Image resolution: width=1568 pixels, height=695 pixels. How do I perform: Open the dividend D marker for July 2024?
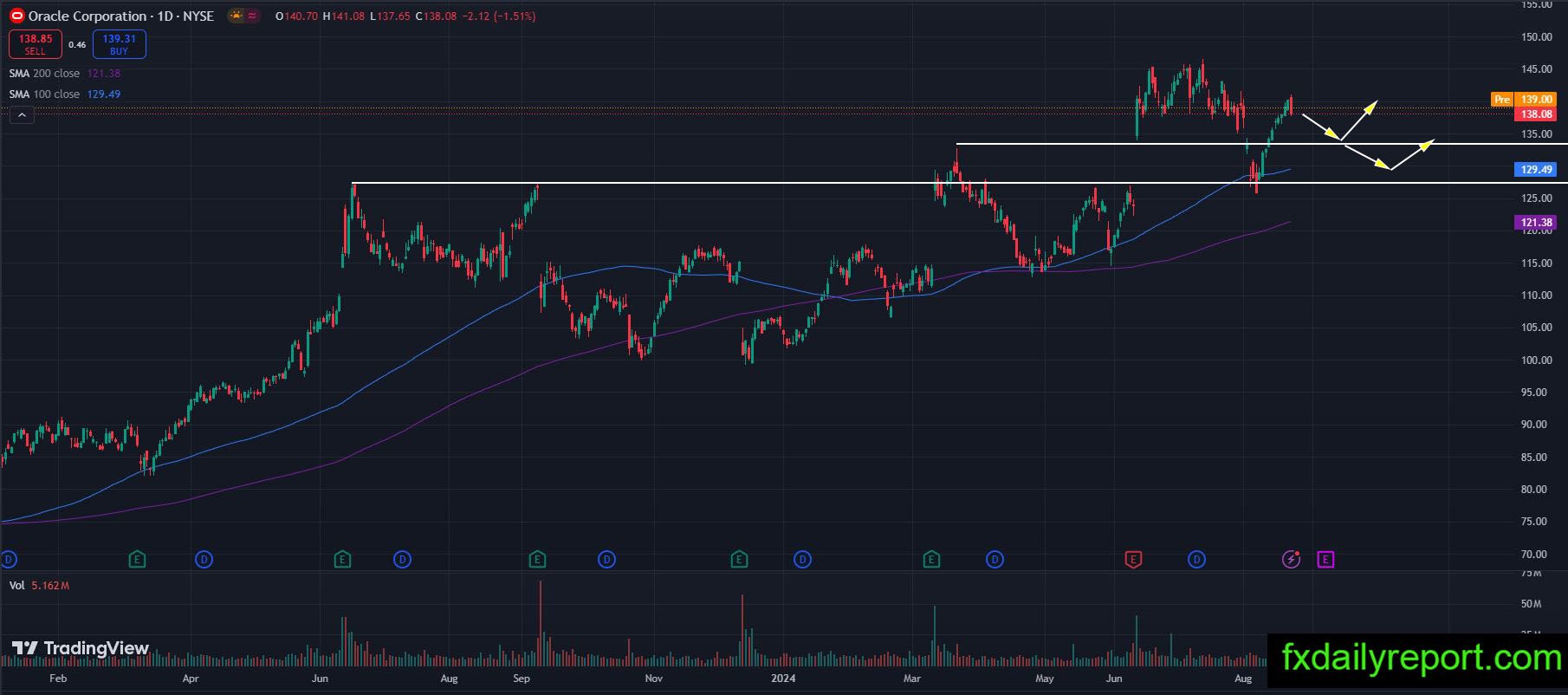[x=1196, y=560]
